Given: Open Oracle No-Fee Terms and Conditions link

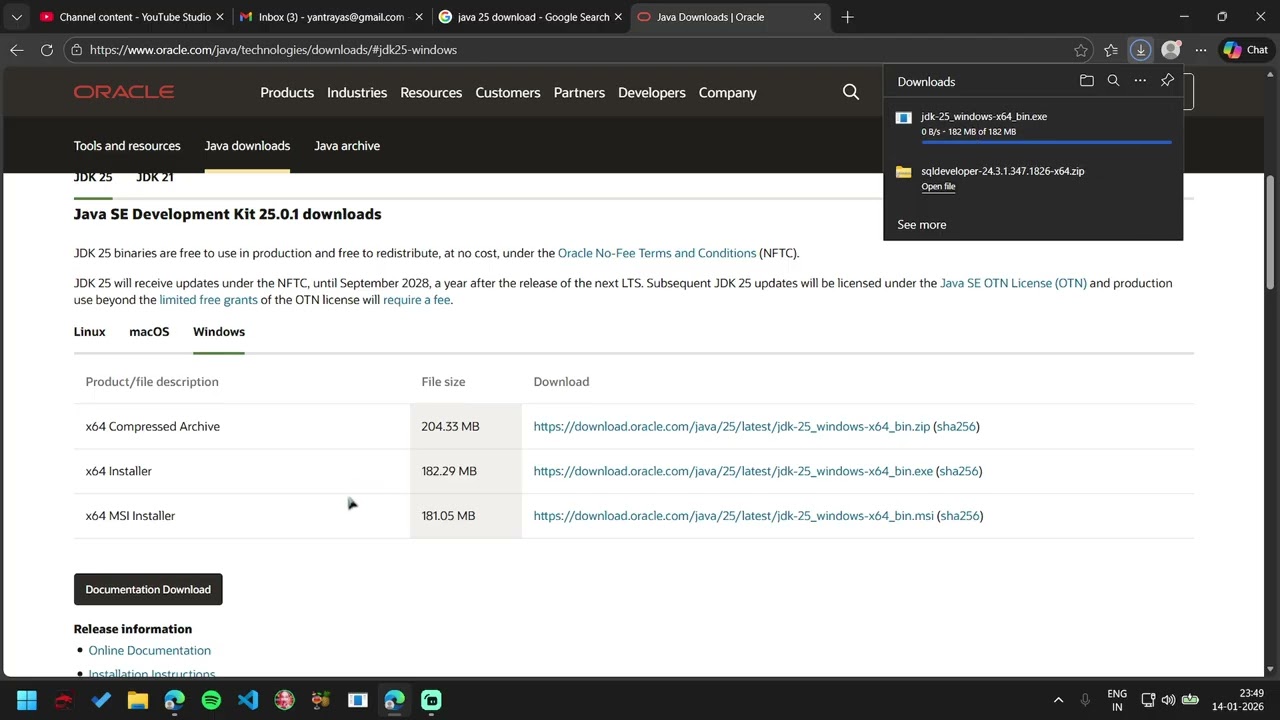Looking at the screenshot, I should pos(657,253).
